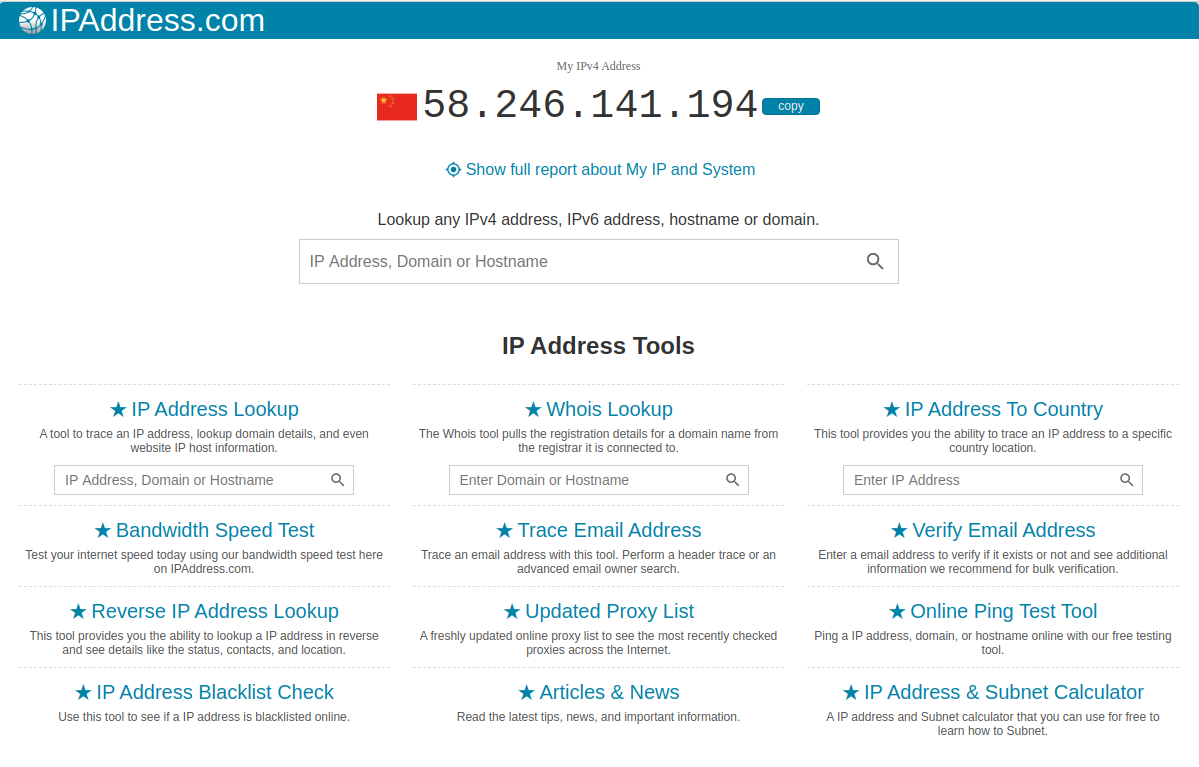The width and height of the screenshot is (1199, 767).
Task: Open the IP Address Lookup tool link
Action: 204,409
